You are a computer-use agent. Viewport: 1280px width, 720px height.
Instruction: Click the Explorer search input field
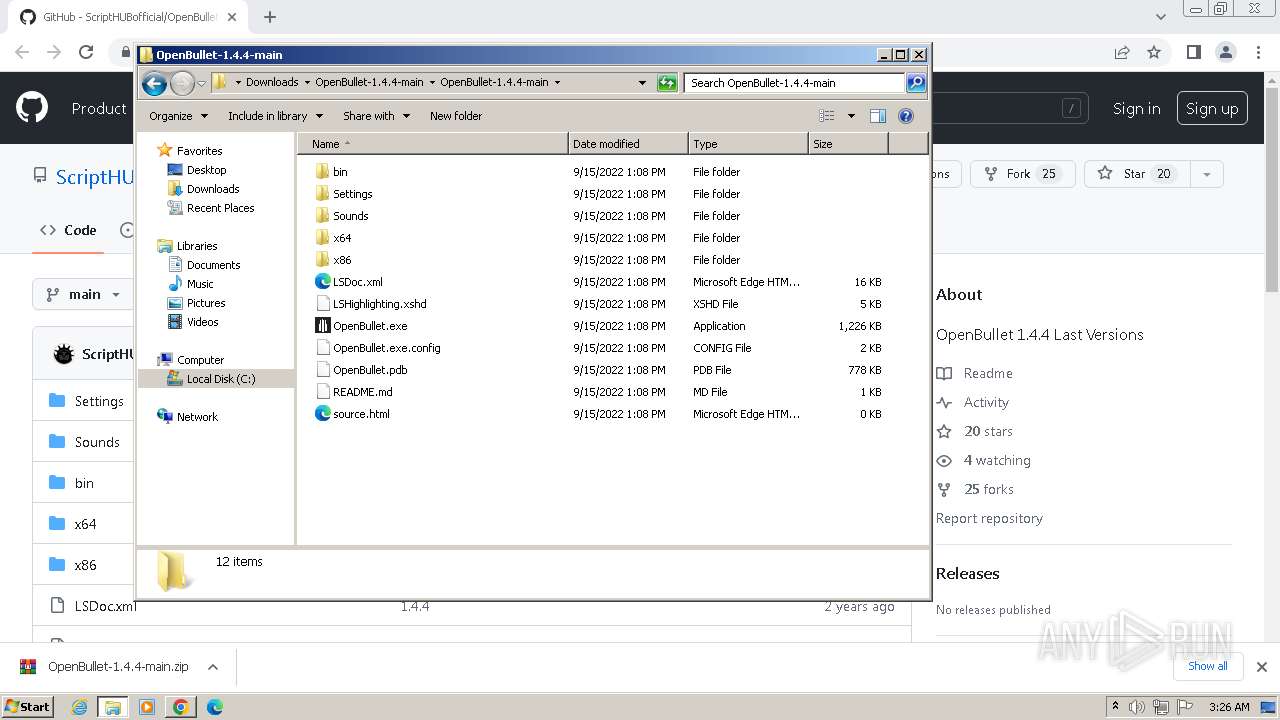(796, 83)
